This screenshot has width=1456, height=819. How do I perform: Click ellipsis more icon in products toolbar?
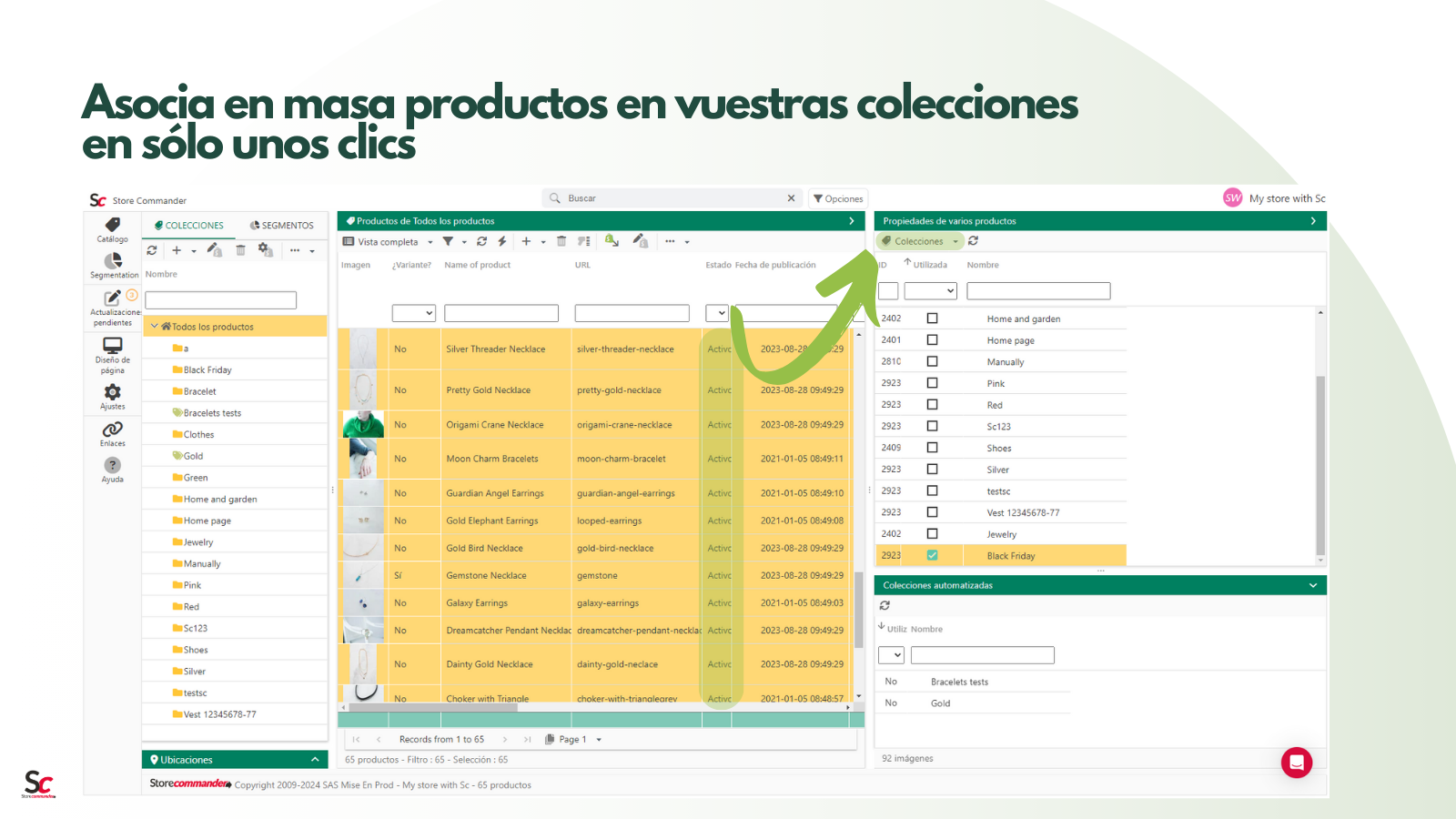click(671, 241)
